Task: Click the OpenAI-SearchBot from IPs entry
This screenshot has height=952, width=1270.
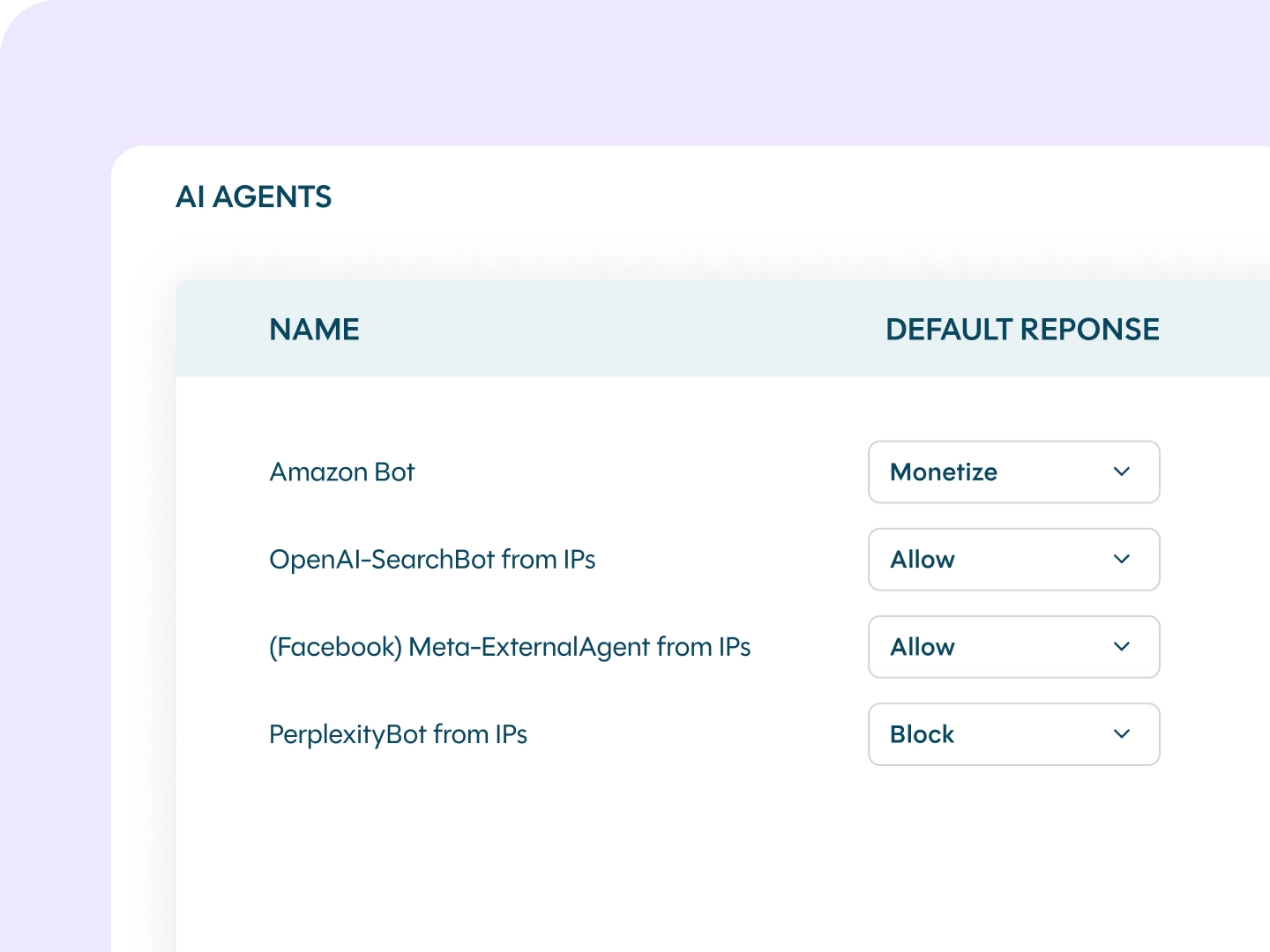Action: pyautogui.click(x=432, y=559)
